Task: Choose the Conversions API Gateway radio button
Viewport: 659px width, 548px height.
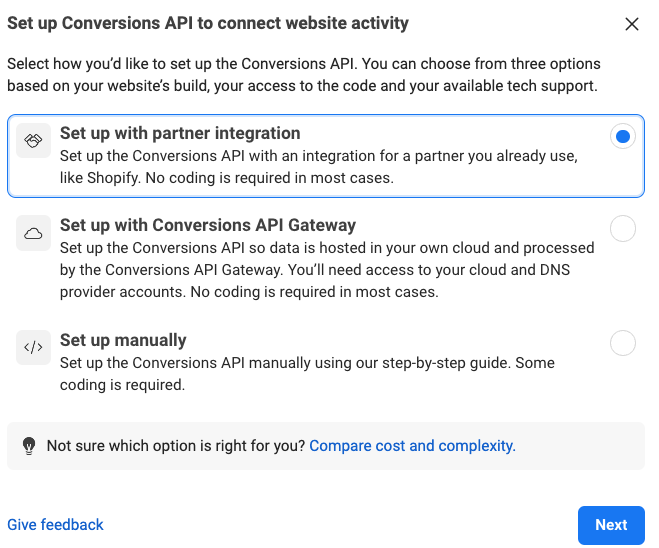Action: click(623, 229)
